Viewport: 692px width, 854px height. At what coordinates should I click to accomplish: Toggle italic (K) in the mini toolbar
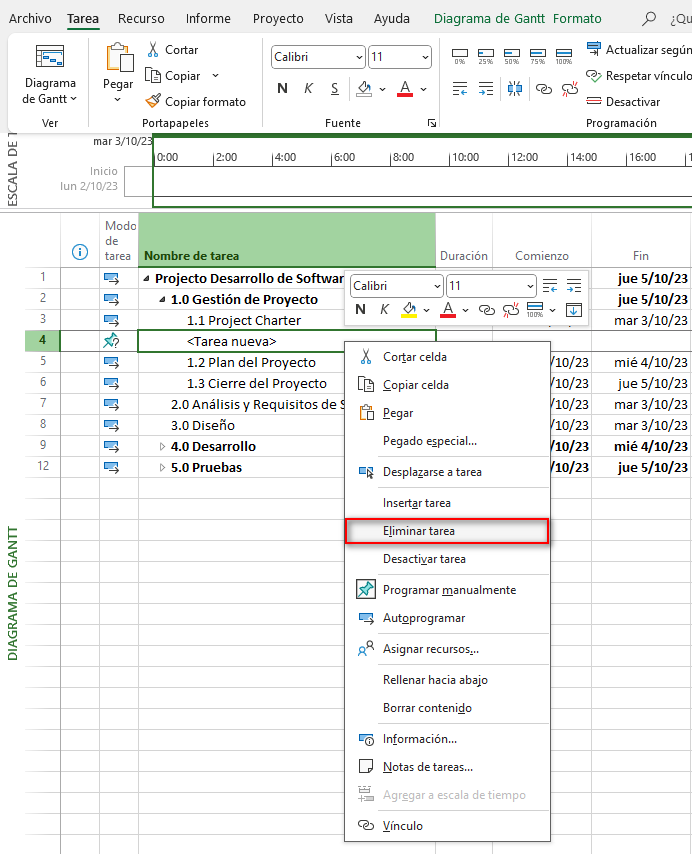tap(384, 310)
